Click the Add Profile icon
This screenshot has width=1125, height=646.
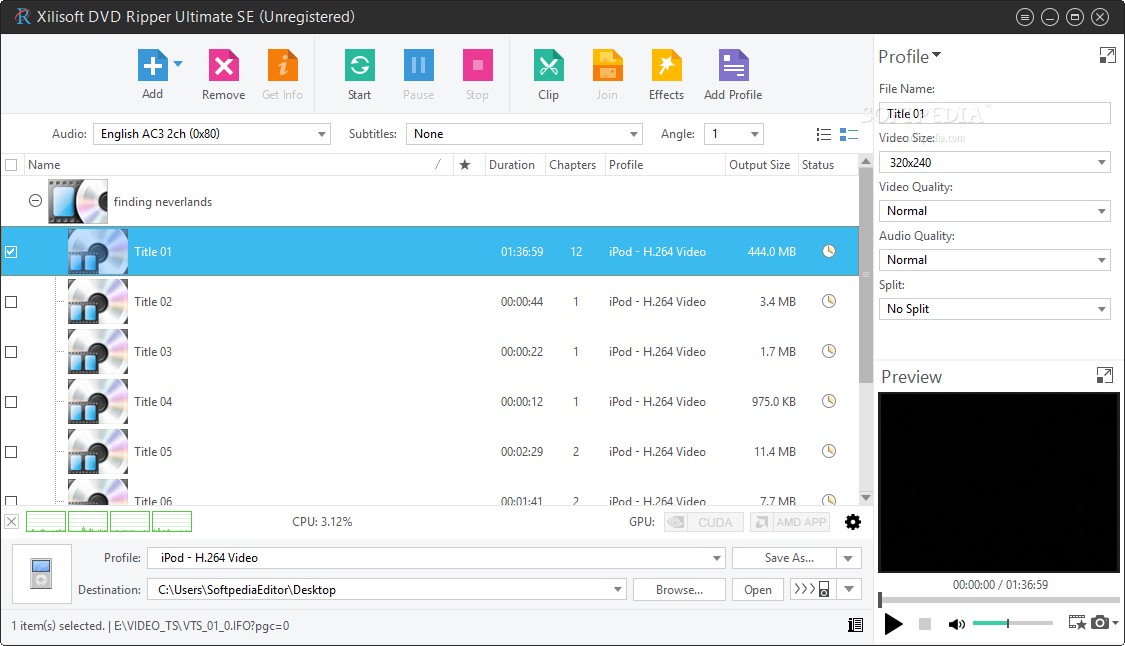coord(733,67)
